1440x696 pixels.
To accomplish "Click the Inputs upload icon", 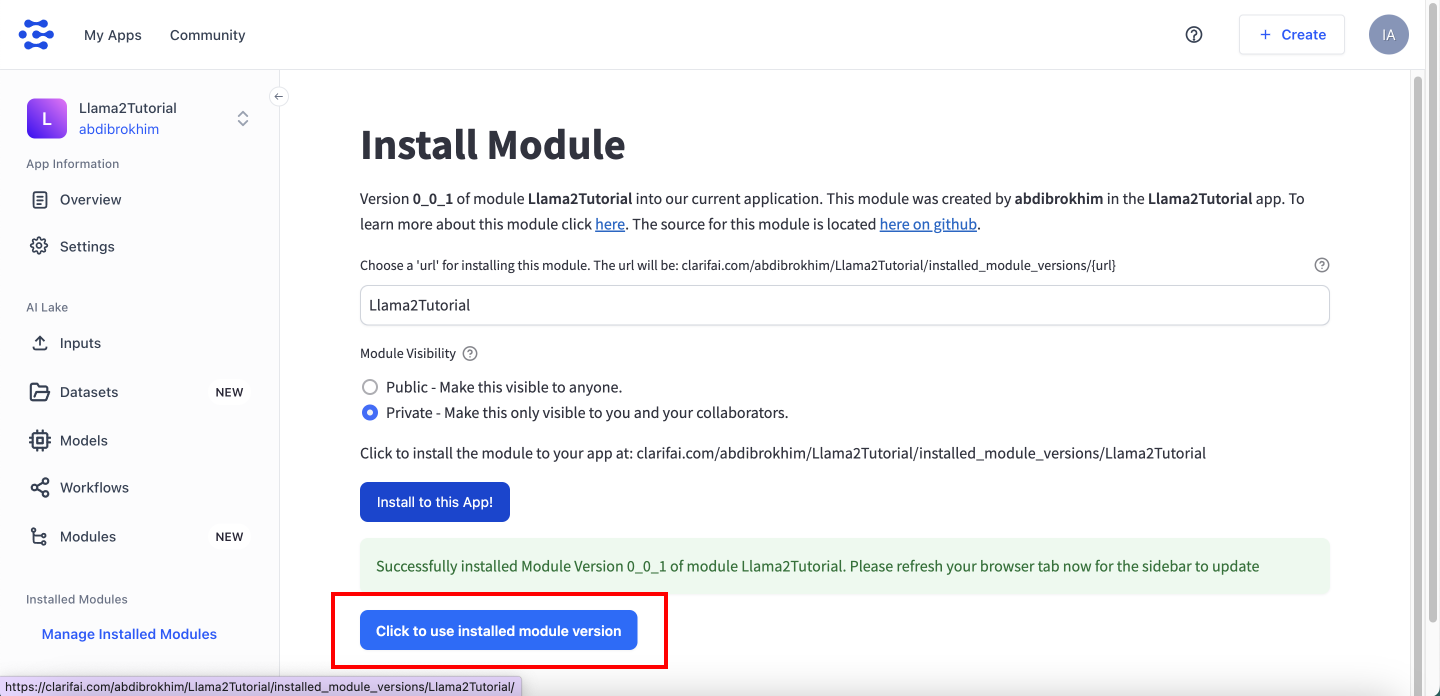I will pos(40,343).
